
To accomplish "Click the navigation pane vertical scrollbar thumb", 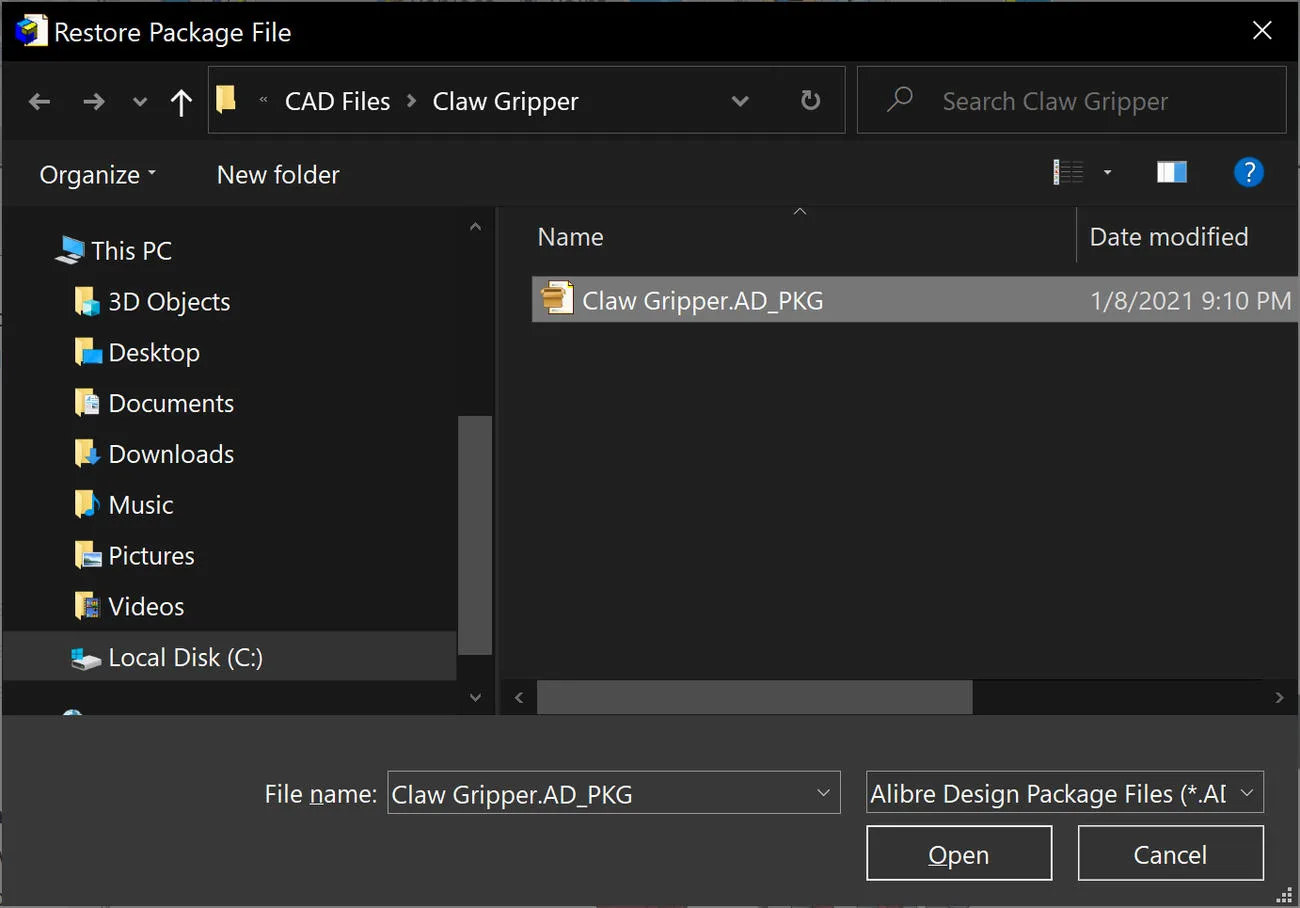I will [475, 535].
